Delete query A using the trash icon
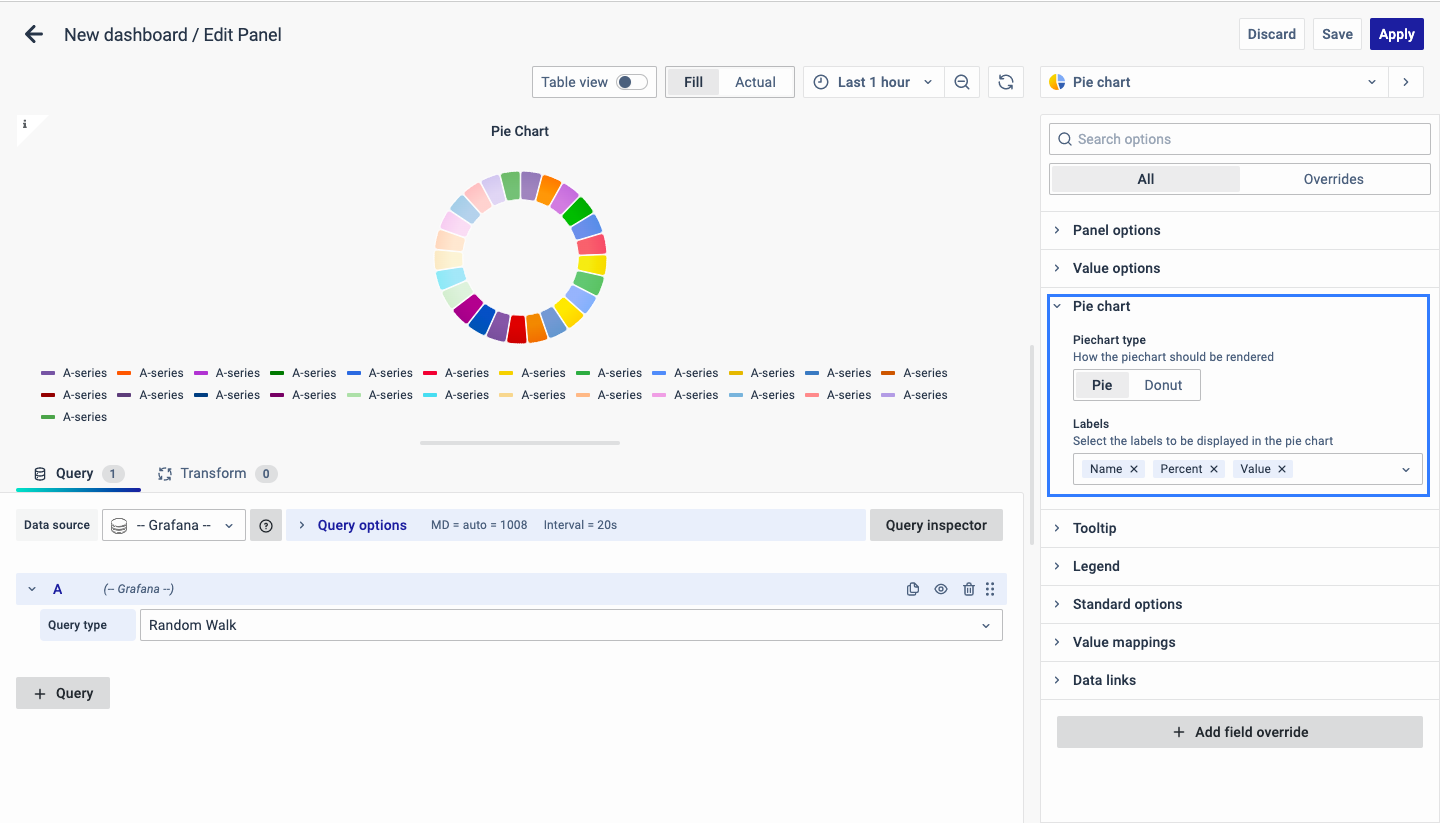 pos(968,589)
